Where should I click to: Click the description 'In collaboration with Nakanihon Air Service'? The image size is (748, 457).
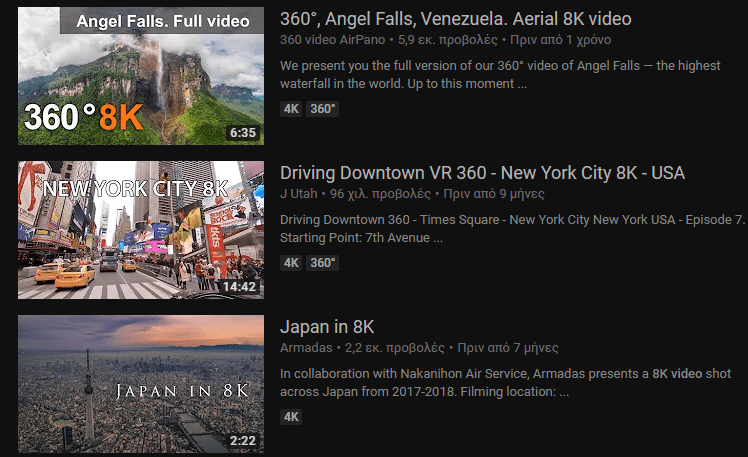point(505,383)
